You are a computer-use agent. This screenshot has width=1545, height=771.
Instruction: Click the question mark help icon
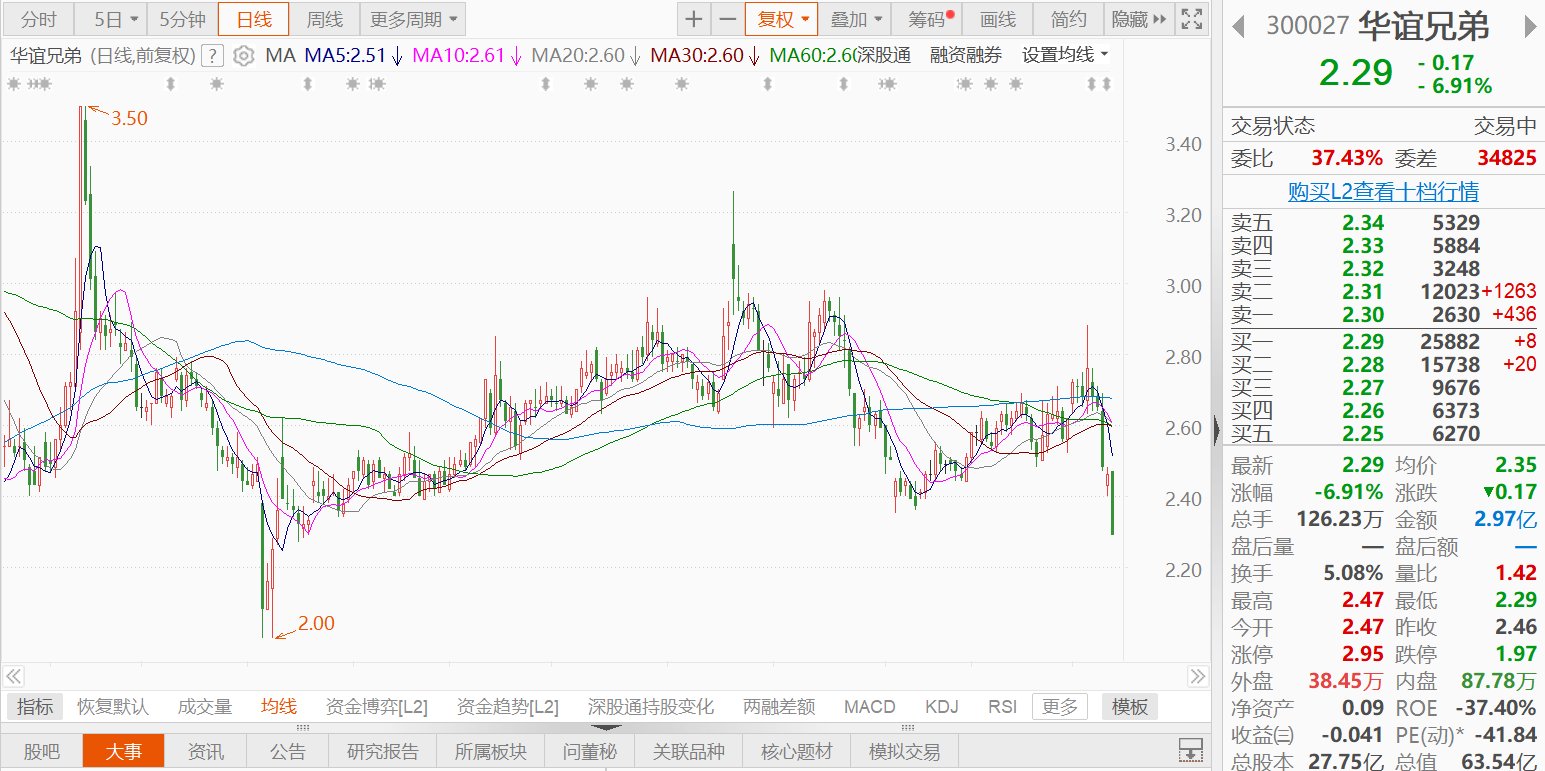(212, 56)
